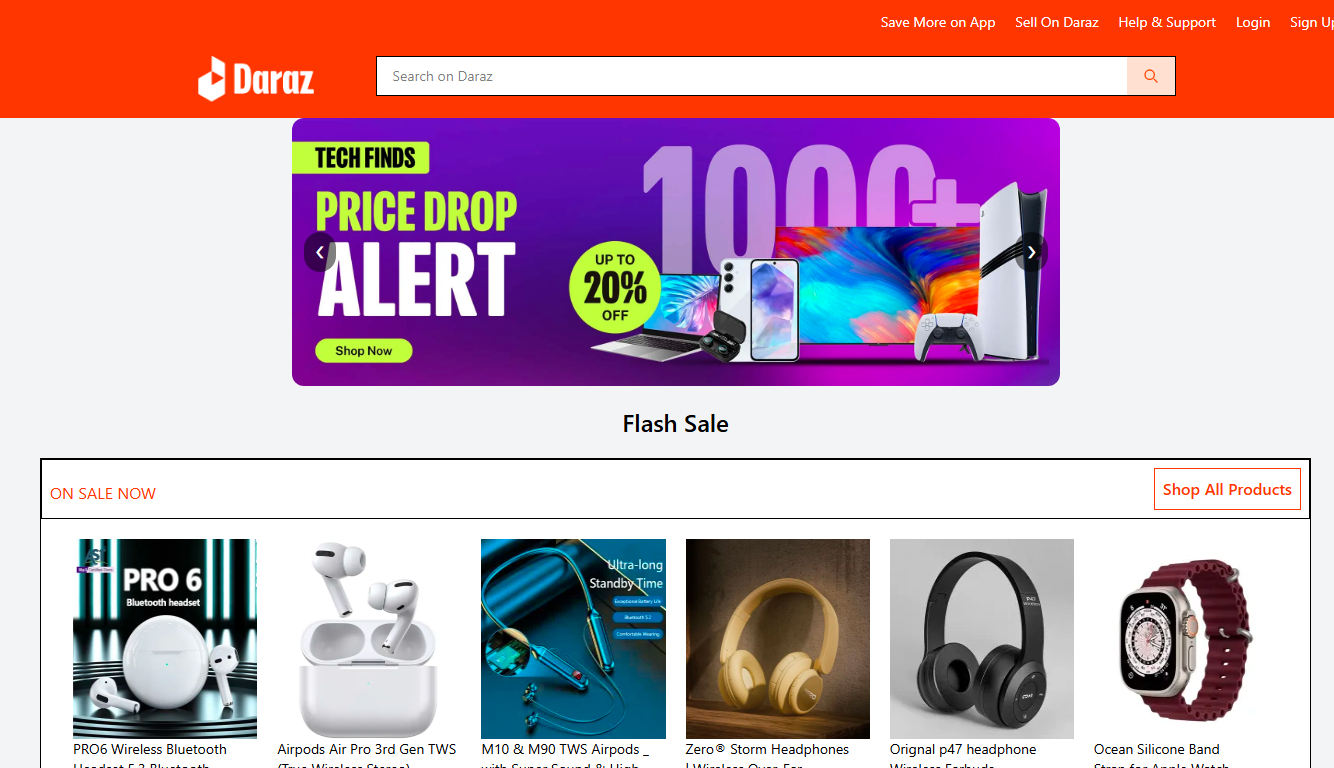Open M10 & M90 TWS neckband image

click(573, 639)
